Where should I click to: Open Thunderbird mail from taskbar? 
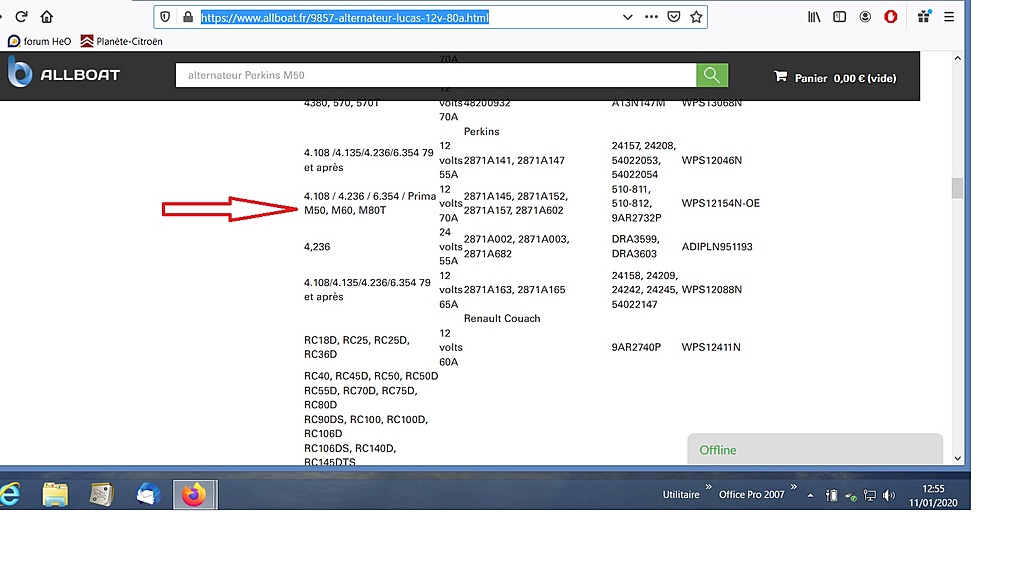pos(148,494)
